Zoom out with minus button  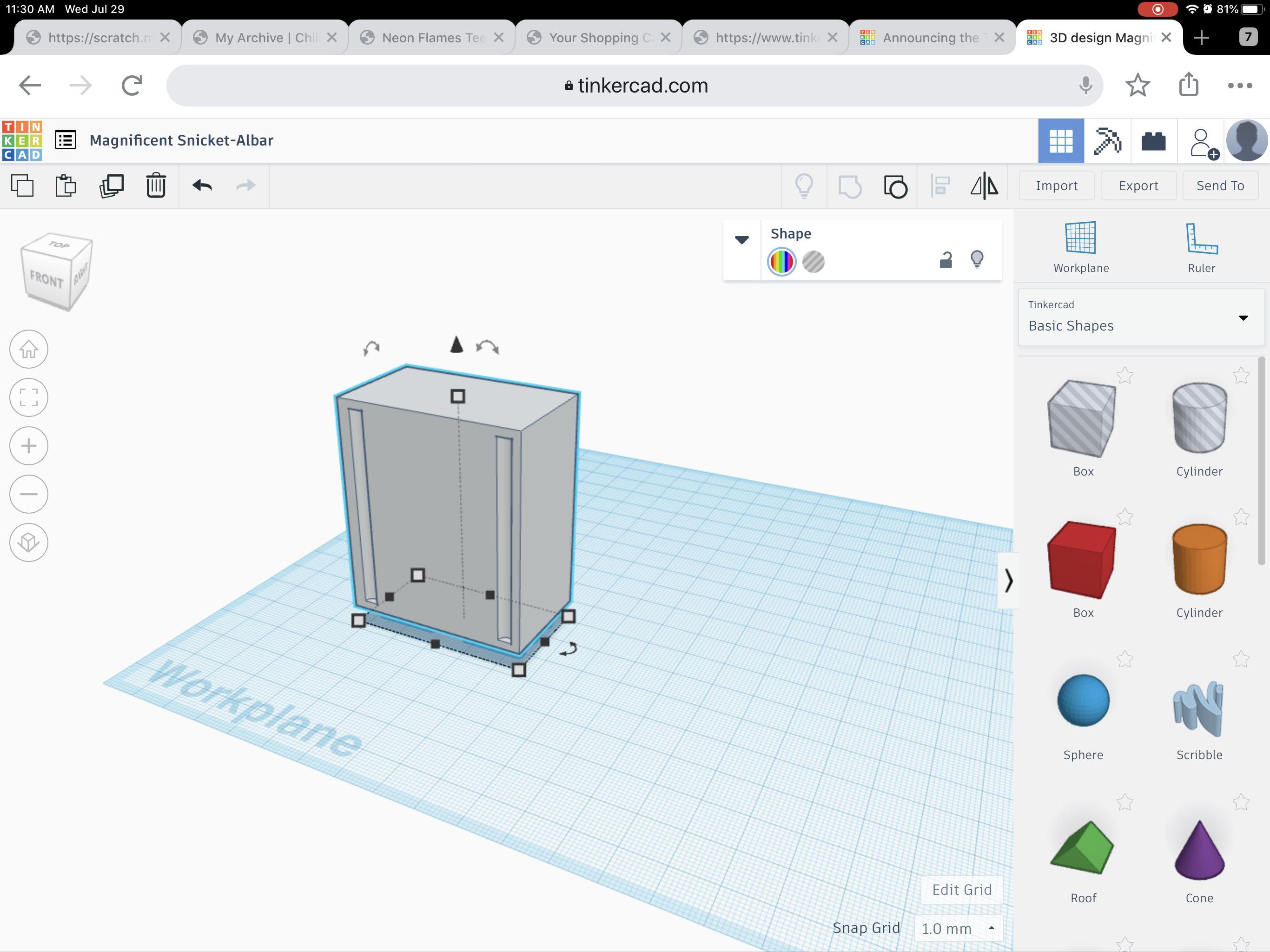(29, 494)
